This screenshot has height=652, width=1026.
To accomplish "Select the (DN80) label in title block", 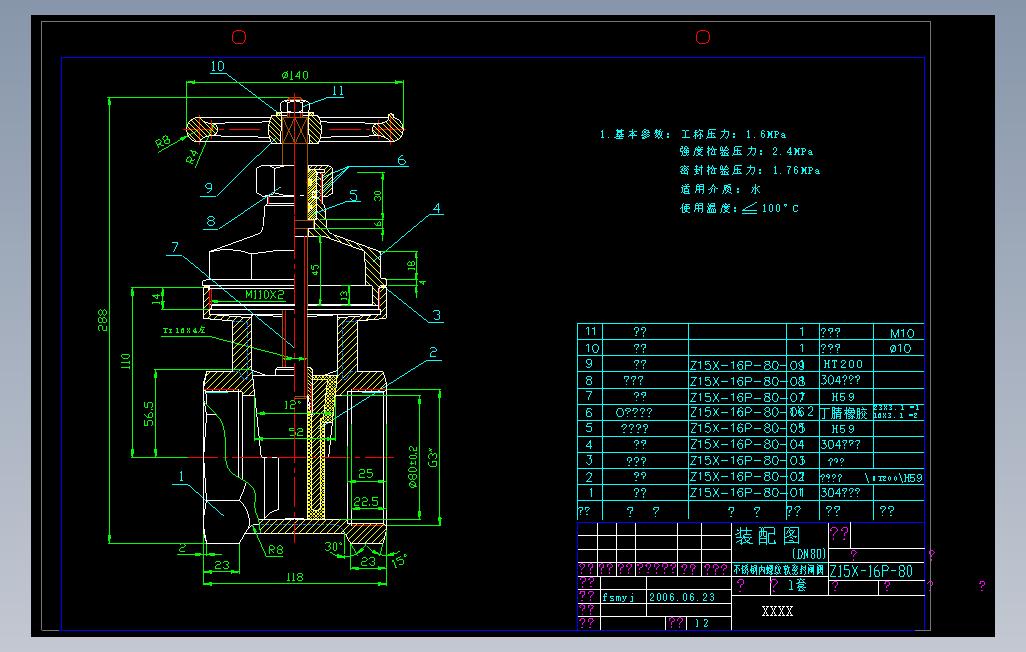I will coord(808,554).
